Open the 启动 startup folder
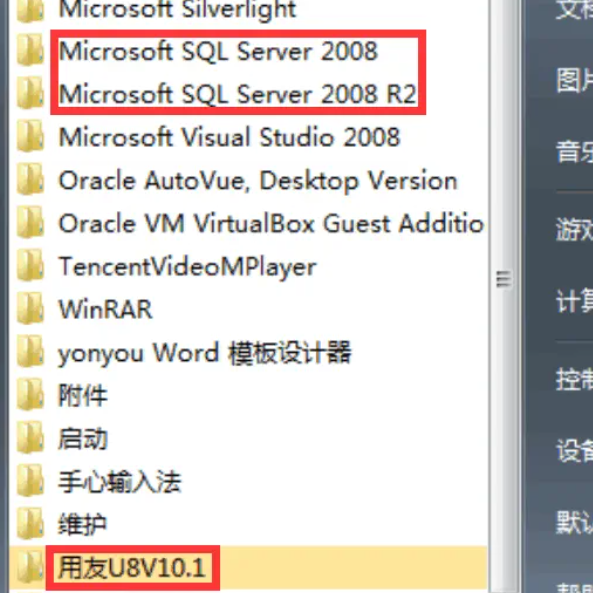593x593 pixels. [83, 439]
